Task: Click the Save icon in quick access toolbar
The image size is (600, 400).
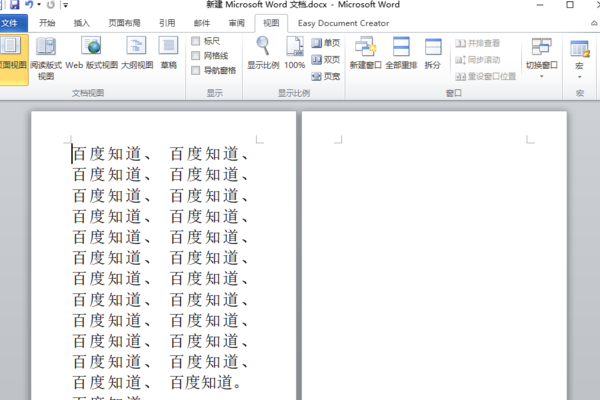Action: coord(14,5)
